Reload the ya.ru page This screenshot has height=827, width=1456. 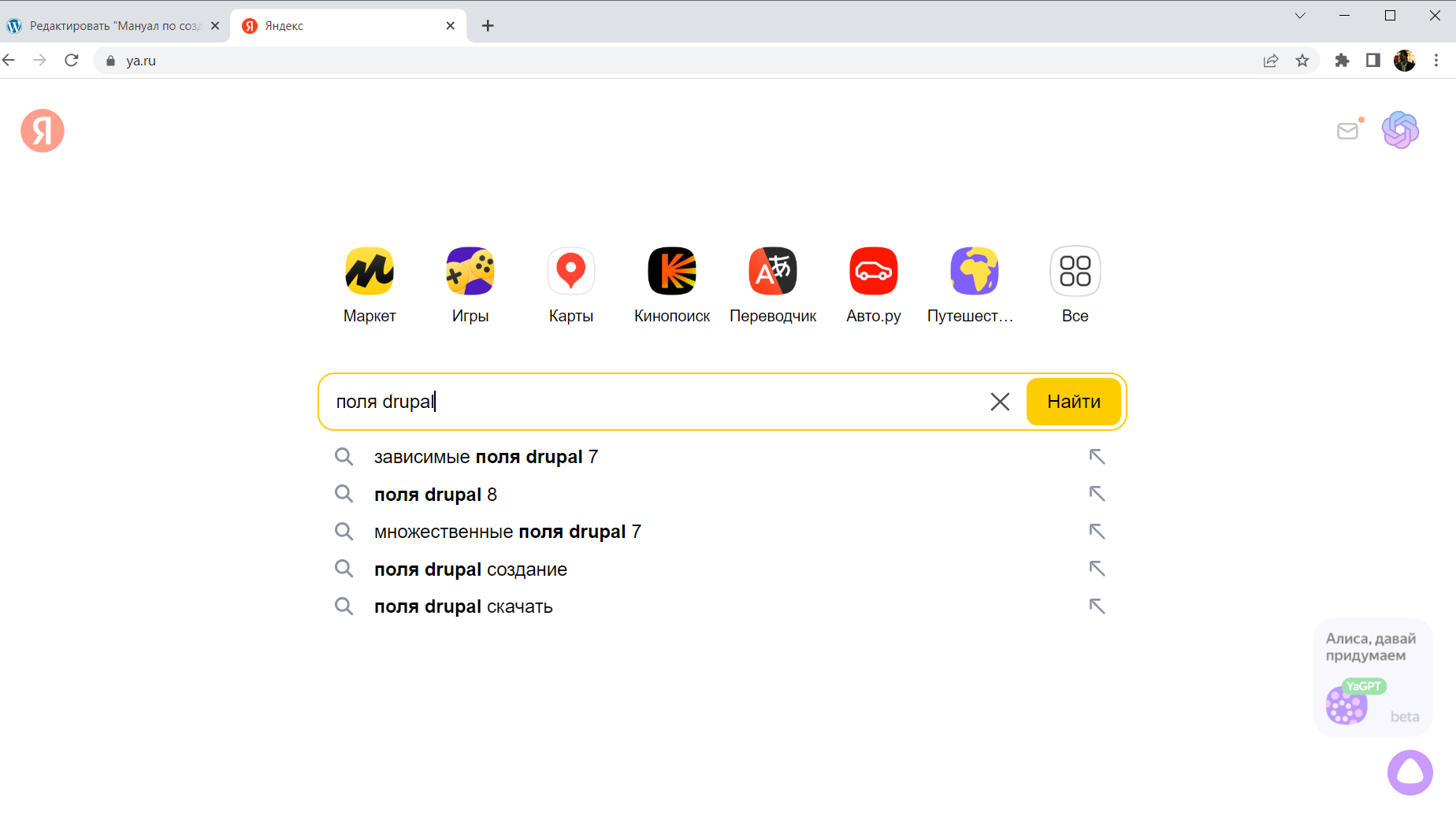72,61
